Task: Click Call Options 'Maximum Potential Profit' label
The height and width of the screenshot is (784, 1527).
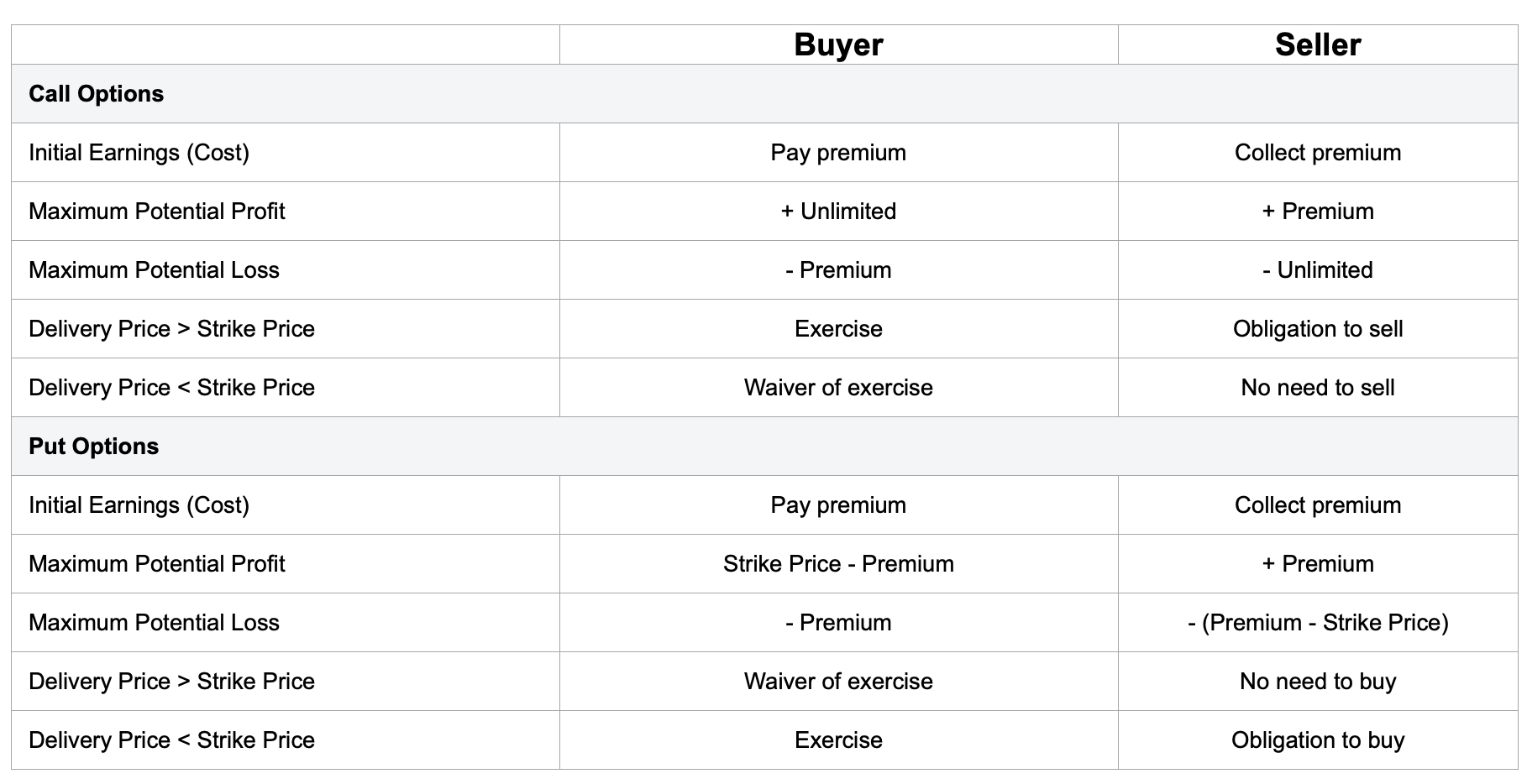Action: pyautogui.click(x=157, y=212)
